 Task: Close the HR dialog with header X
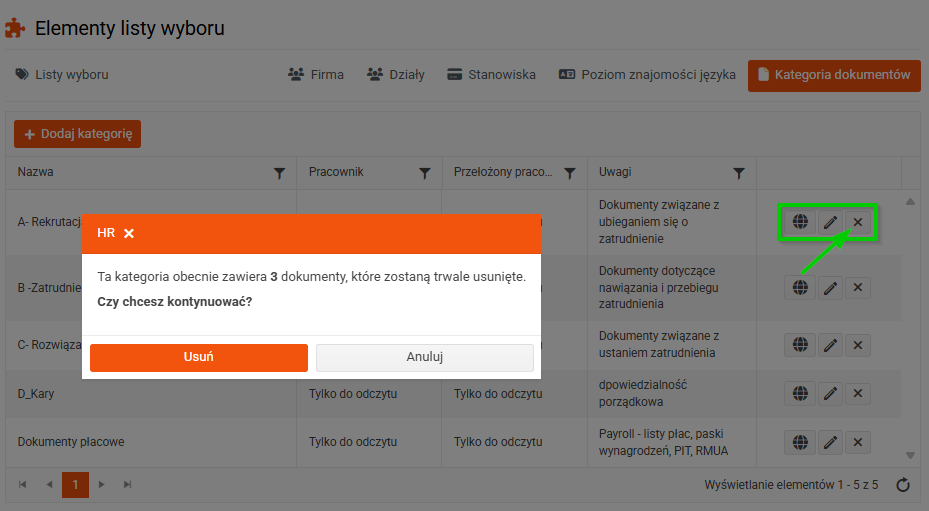[129, 234]
